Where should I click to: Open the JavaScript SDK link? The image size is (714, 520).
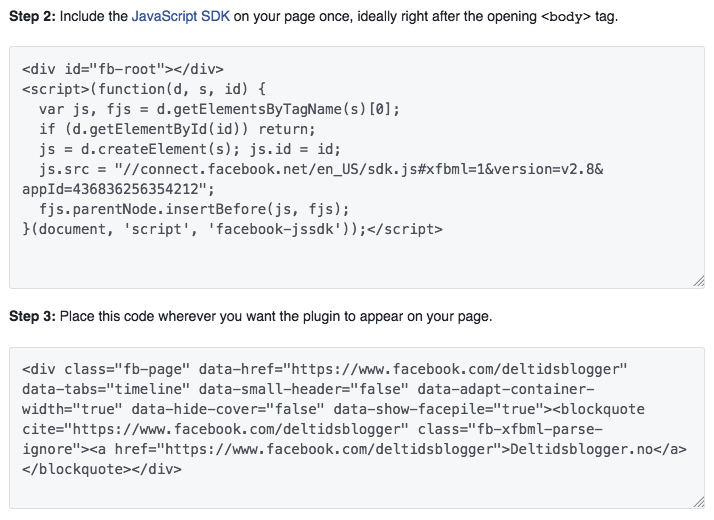[180, 16]
